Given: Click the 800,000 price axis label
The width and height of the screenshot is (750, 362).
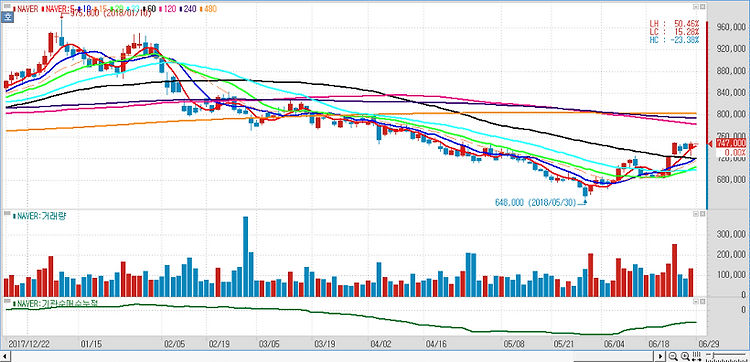Looking at the screenshot, I should (732, 115).
